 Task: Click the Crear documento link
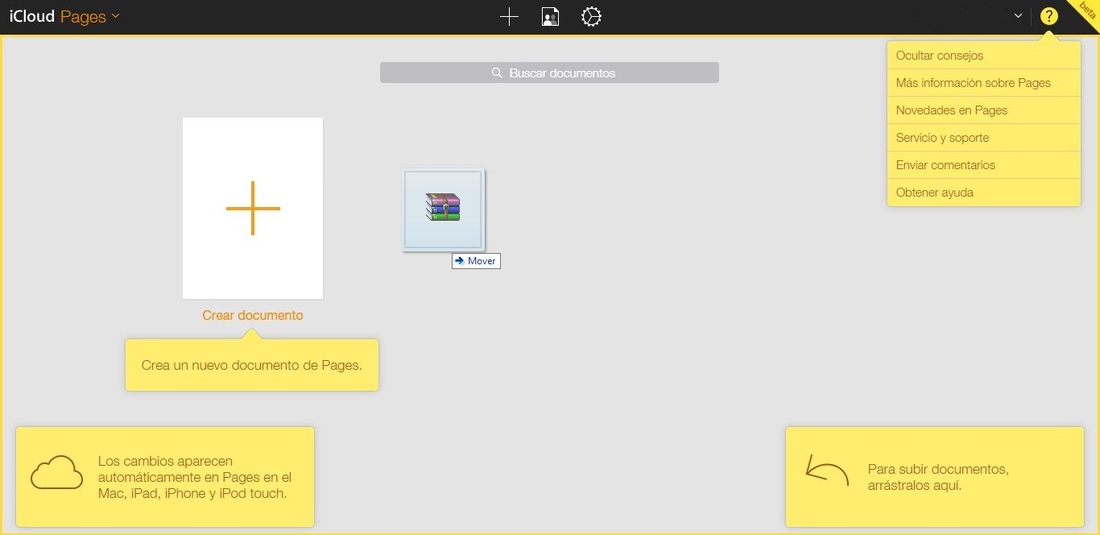[x=253, y=316]
